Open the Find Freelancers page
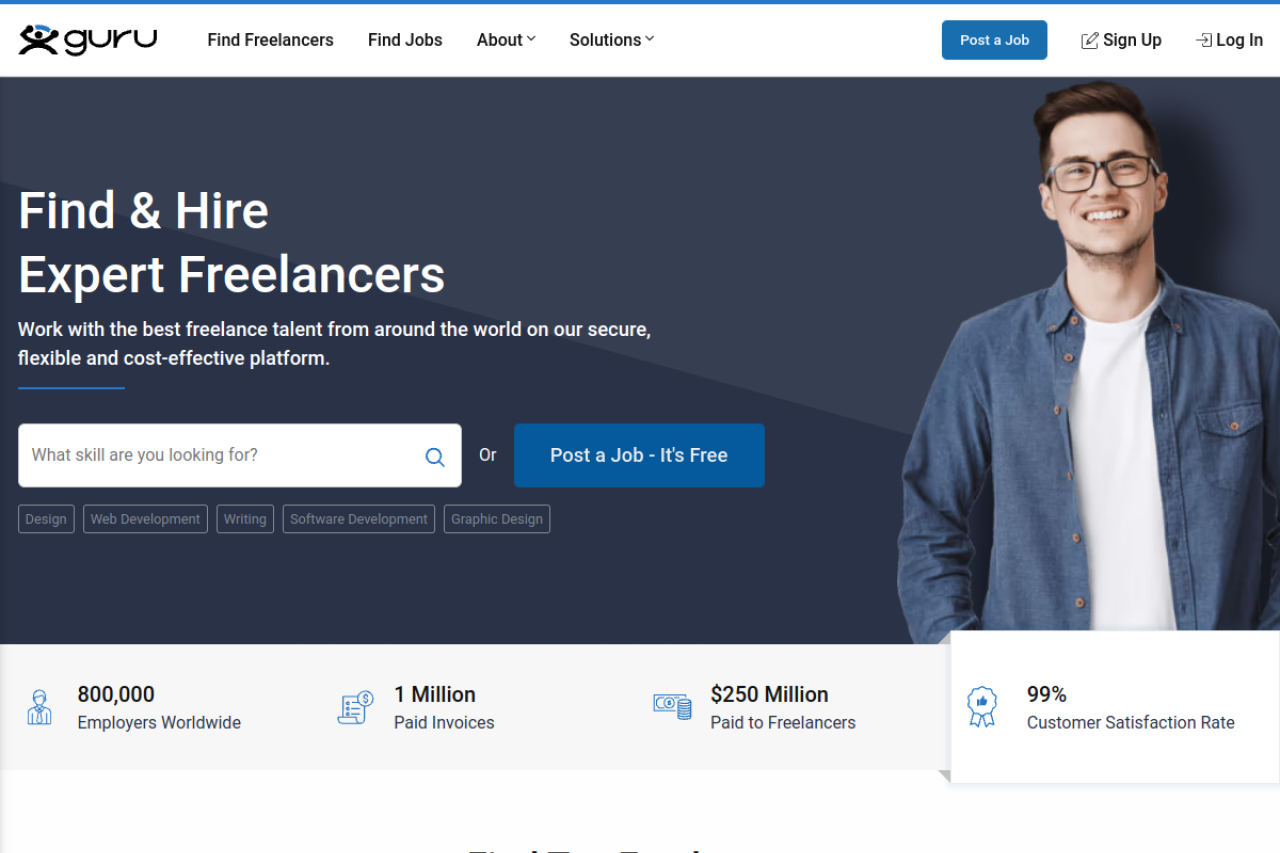 270,40
